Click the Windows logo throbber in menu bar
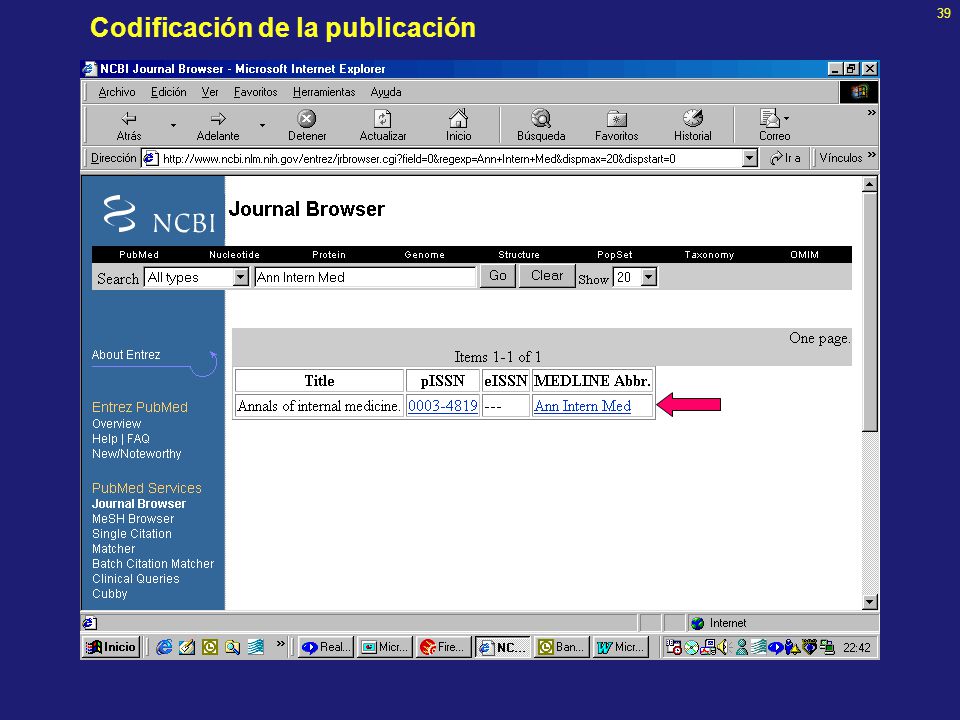Viewport: 960px width, 720px height. tap(859, 92)
